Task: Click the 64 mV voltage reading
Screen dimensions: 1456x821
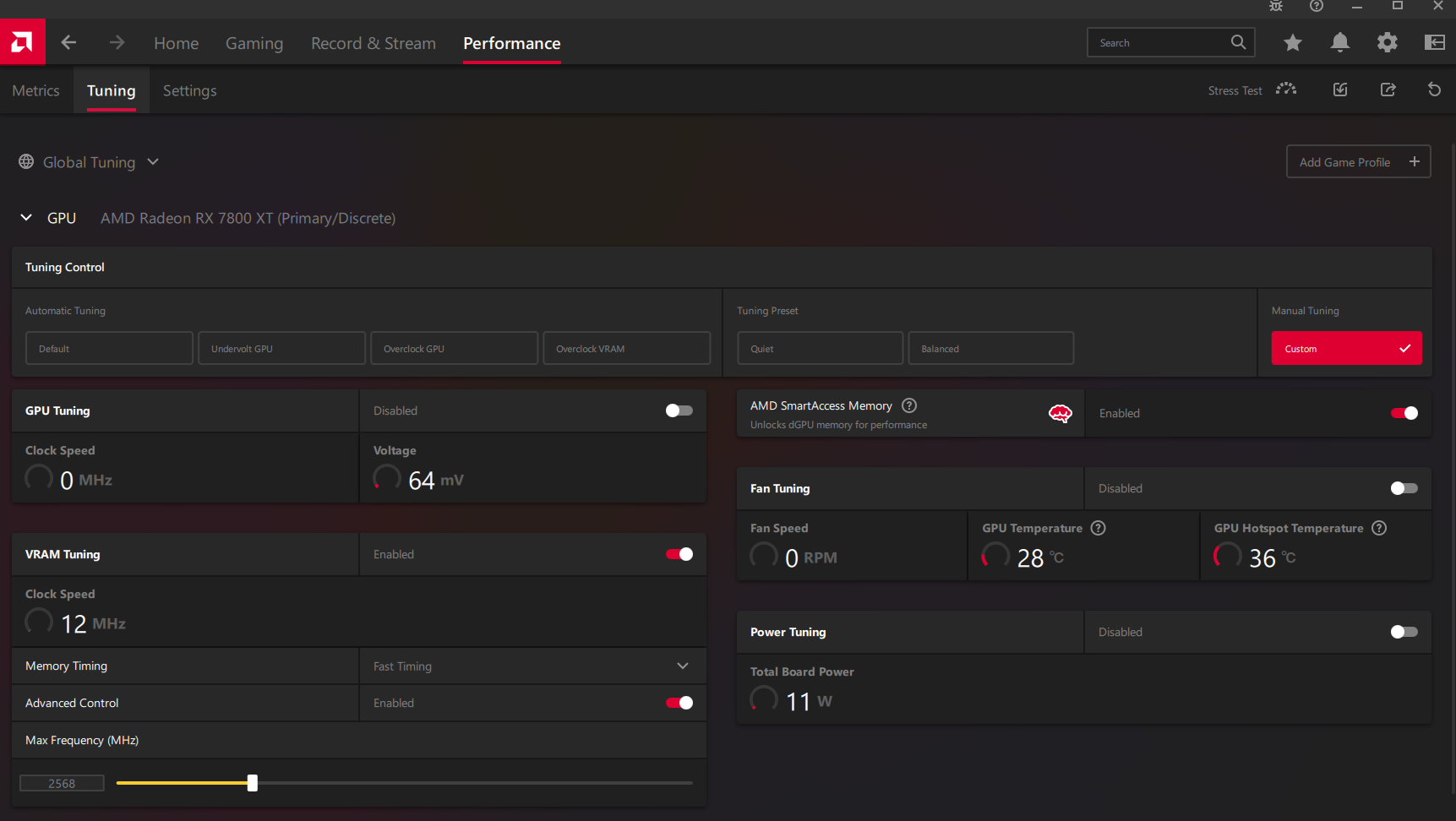Action: click(x=435, y=480)
